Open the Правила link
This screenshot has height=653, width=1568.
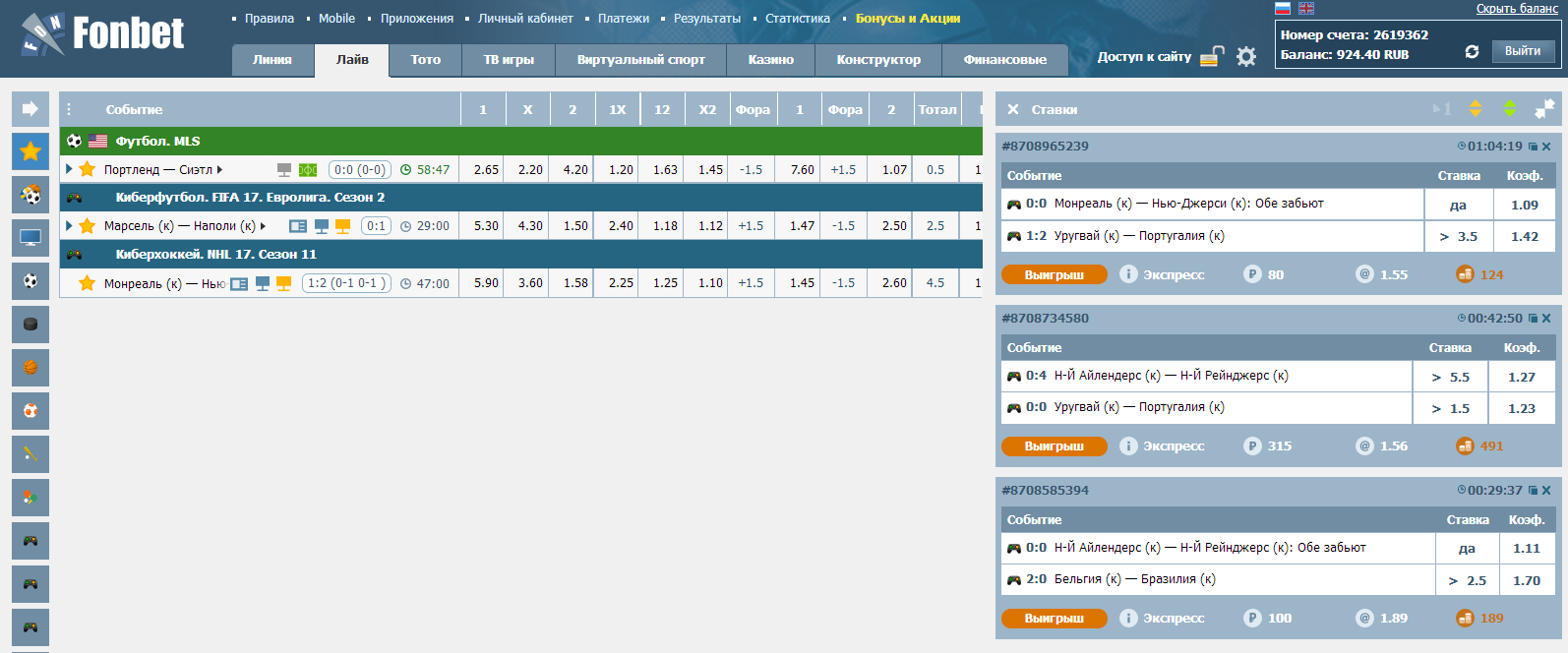pyautogui.click(x=270, y=19)
